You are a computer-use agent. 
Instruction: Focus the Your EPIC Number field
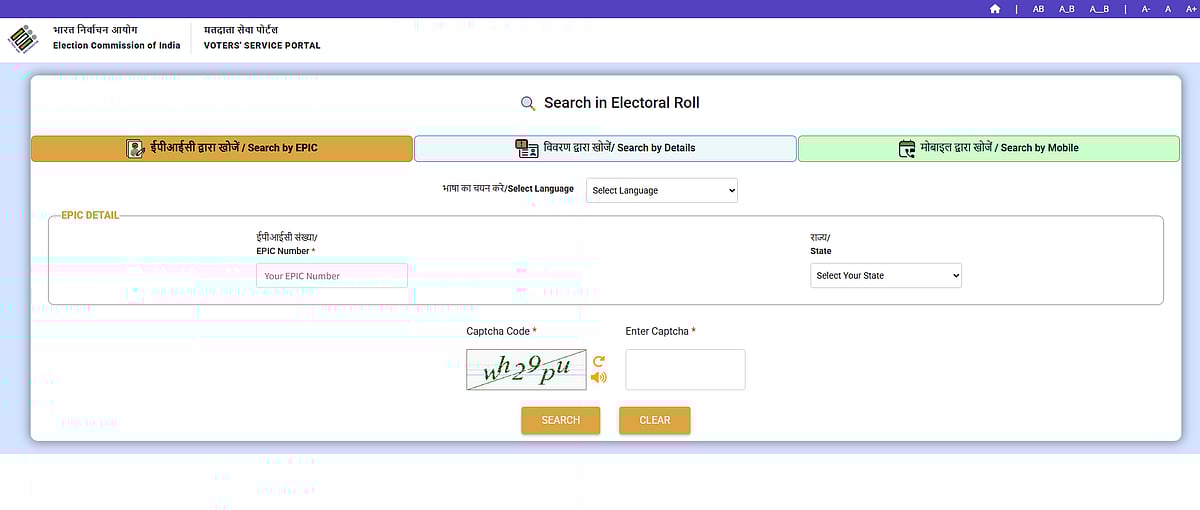[x=331, y=276]
